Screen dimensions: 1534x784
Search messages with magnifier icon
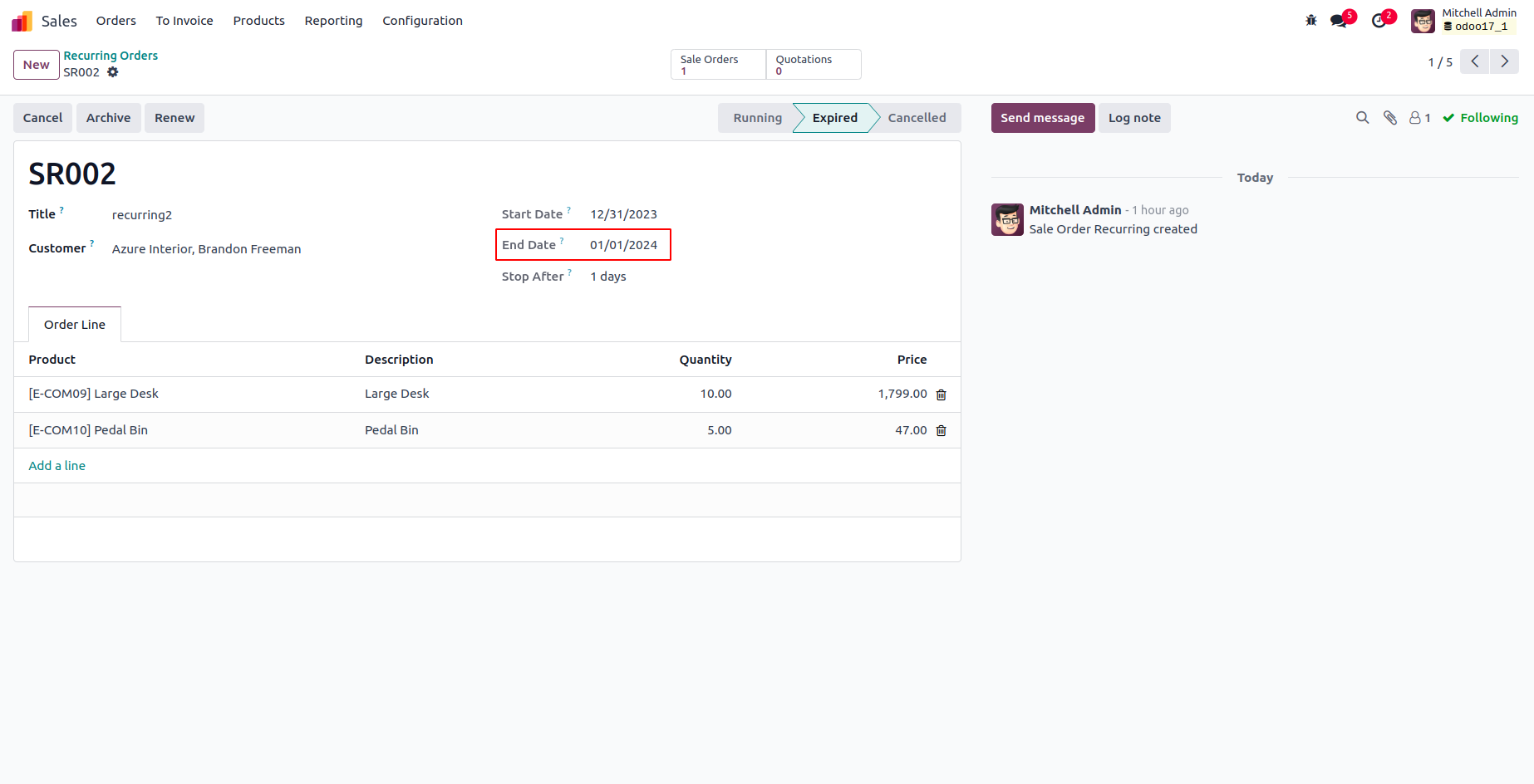[1363, 118]
